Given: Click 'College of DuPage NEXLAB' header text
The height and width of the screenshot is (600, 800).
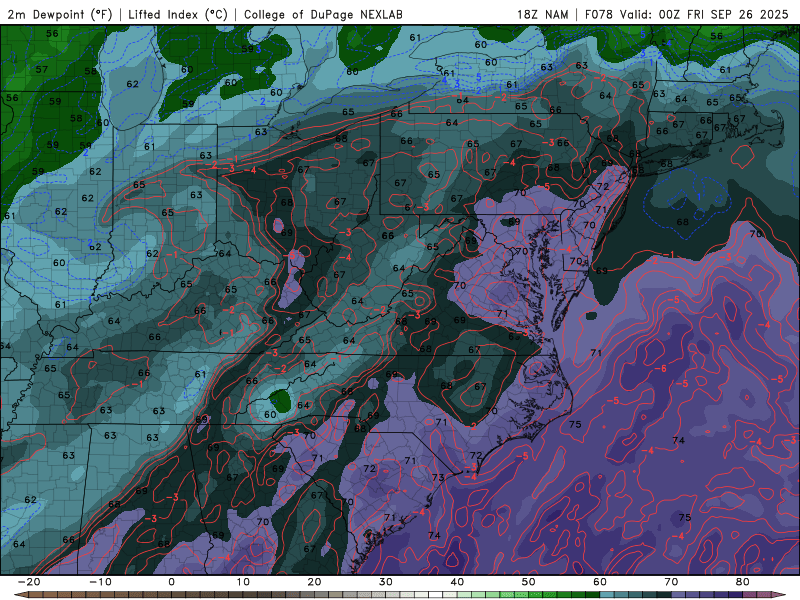Looking at the screenshot, I should point(323,14).
